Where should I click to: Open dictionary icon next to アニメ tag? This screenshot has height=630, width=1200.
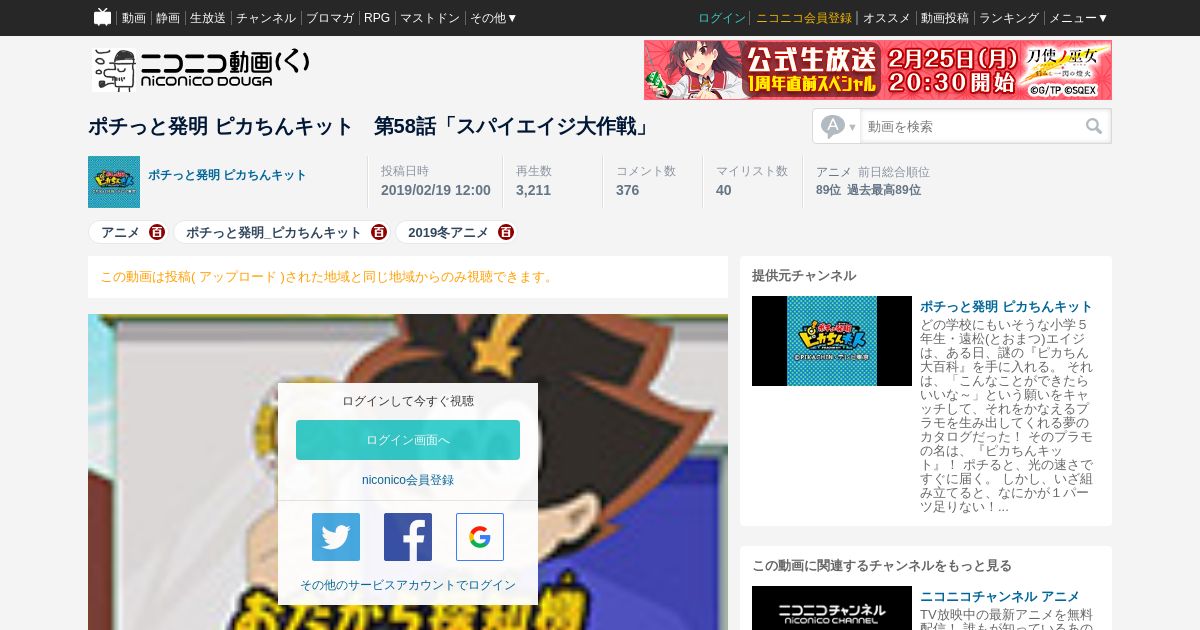point(157,232)
